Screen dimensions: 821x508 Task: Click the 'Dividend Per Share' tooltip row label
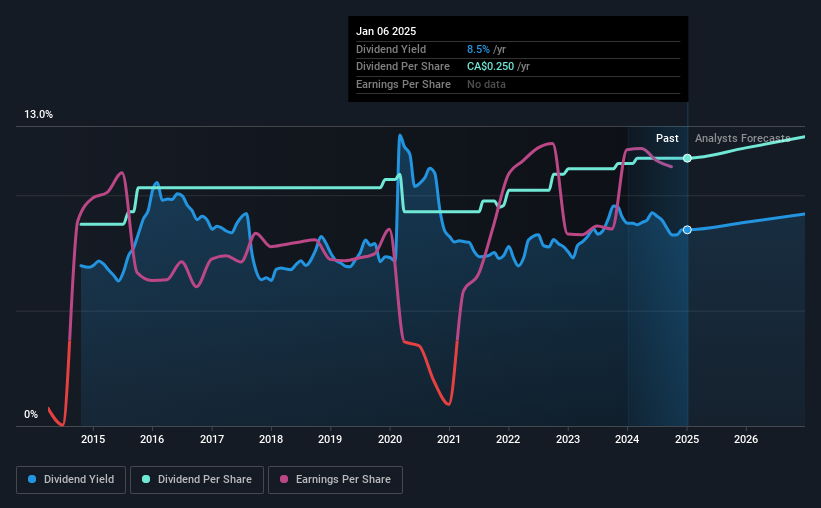click(403, 67)
